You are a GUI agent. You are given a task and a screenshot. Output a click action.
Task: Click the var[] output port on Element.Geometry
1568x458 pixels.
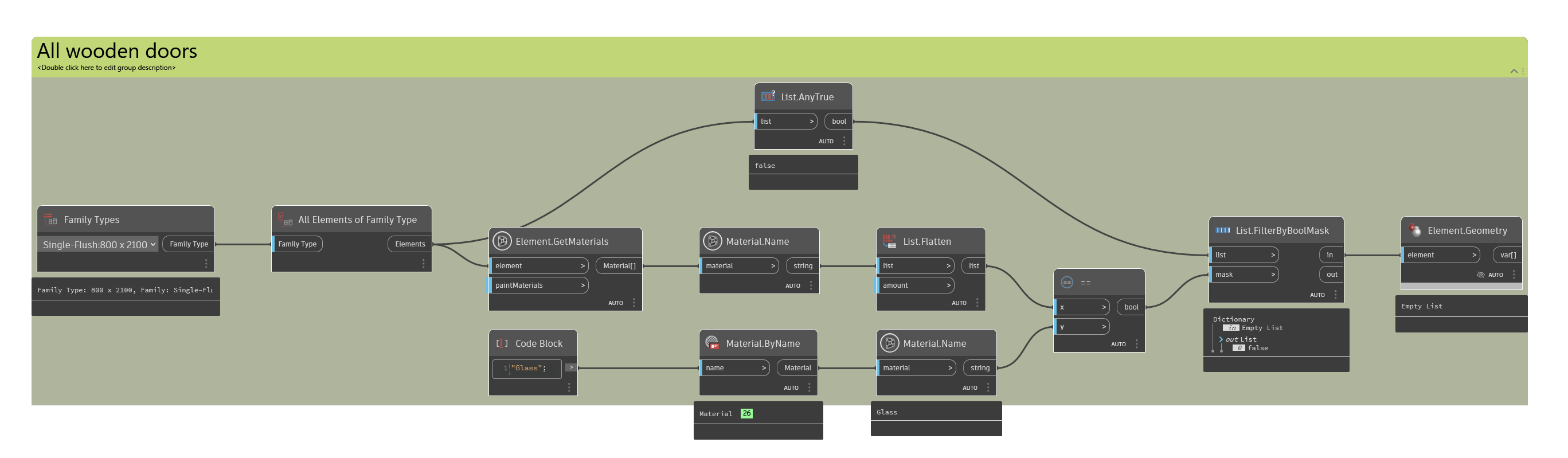click(1508, 256)
